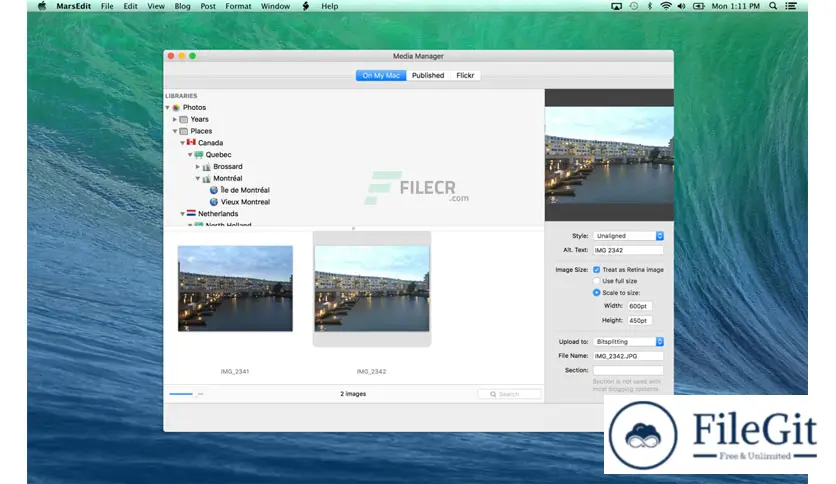Screen dimensions: 836x484
Task: Click globe icon beside Vieux Montreal
Action: [x=214, y=202]
